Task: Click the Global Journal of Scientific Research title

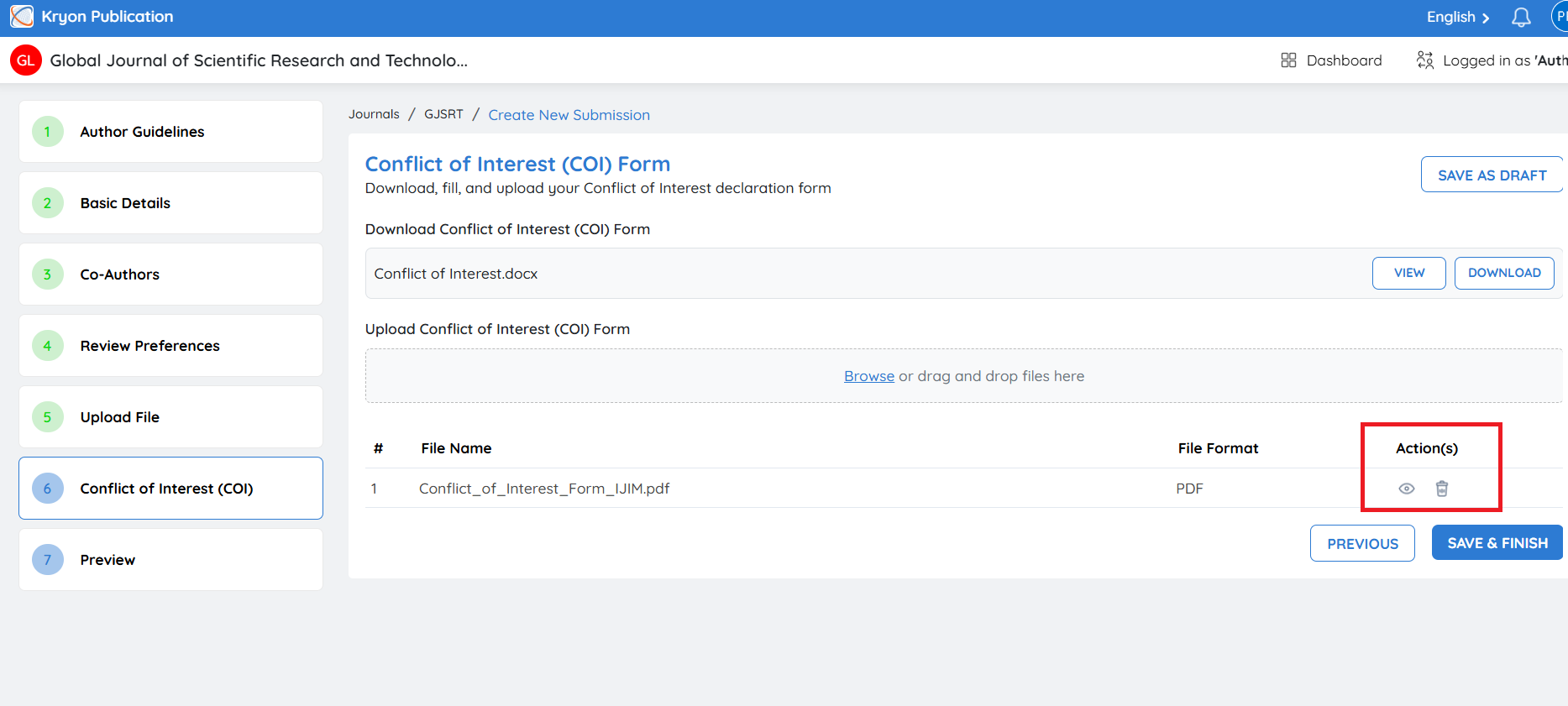Action: (x=259, y=60)
